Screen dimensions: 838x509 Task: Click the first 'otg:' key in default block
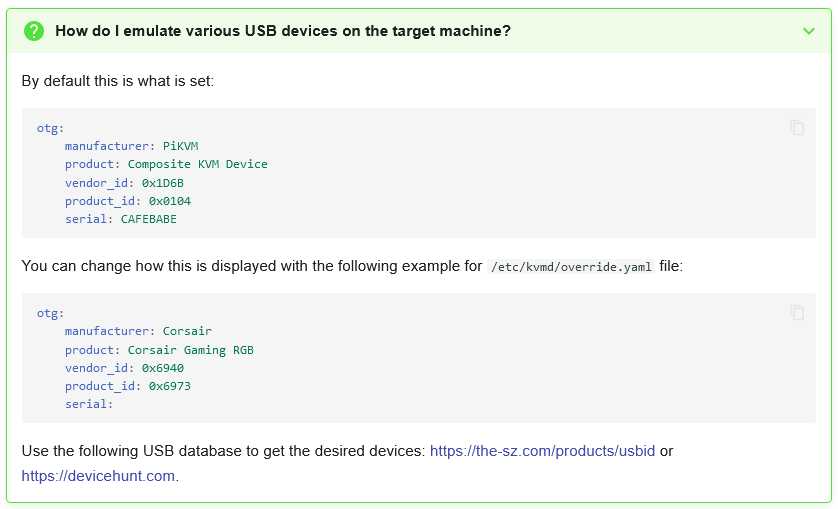(50, 128)
